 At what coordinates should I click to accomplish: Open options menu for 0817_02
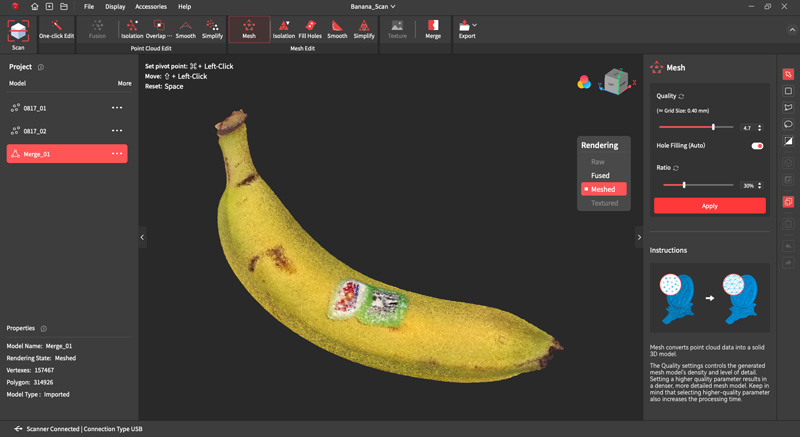point(117,131)
